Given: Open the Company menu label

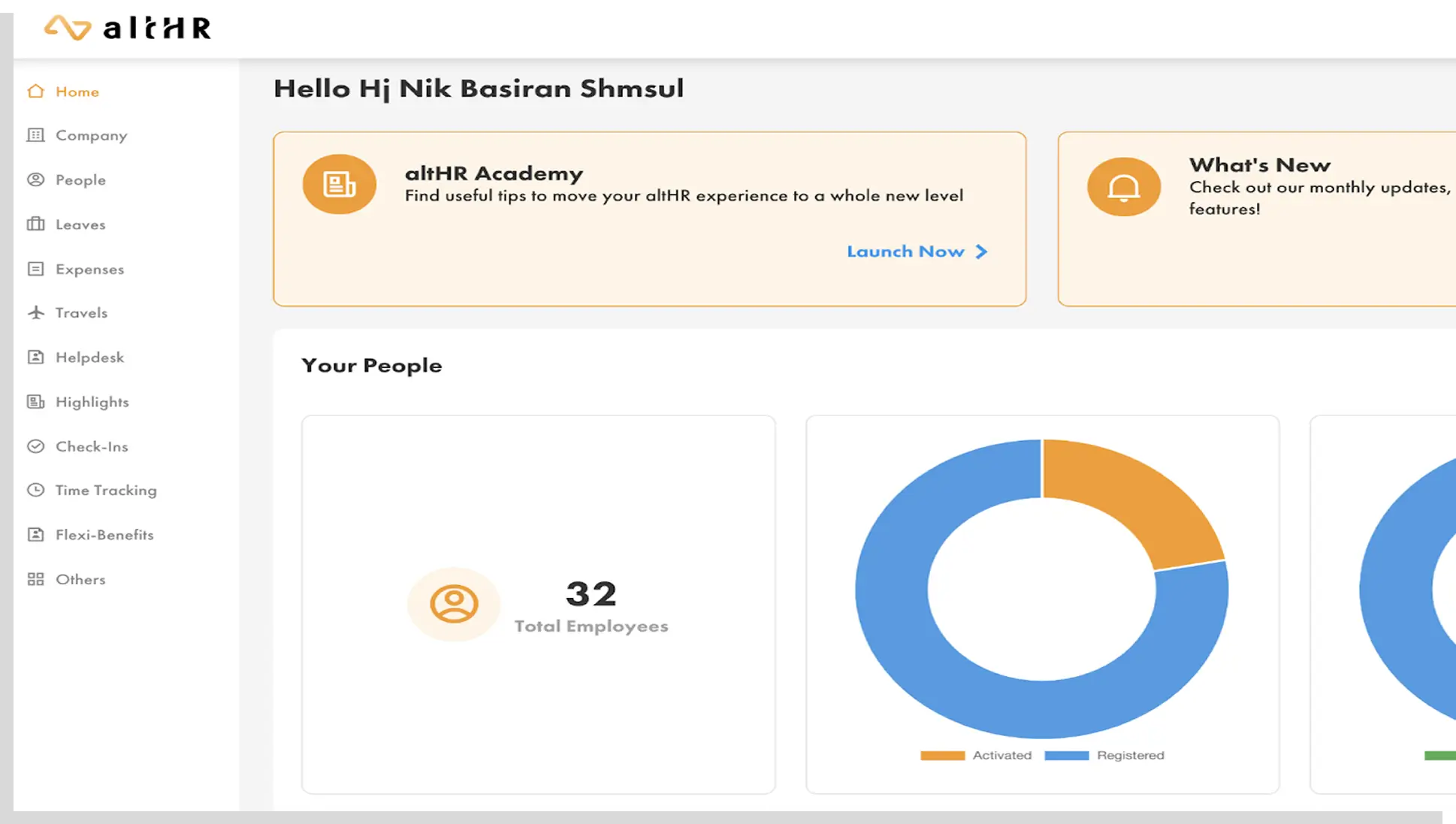Looking at the screenshot, I should [92, 135].
